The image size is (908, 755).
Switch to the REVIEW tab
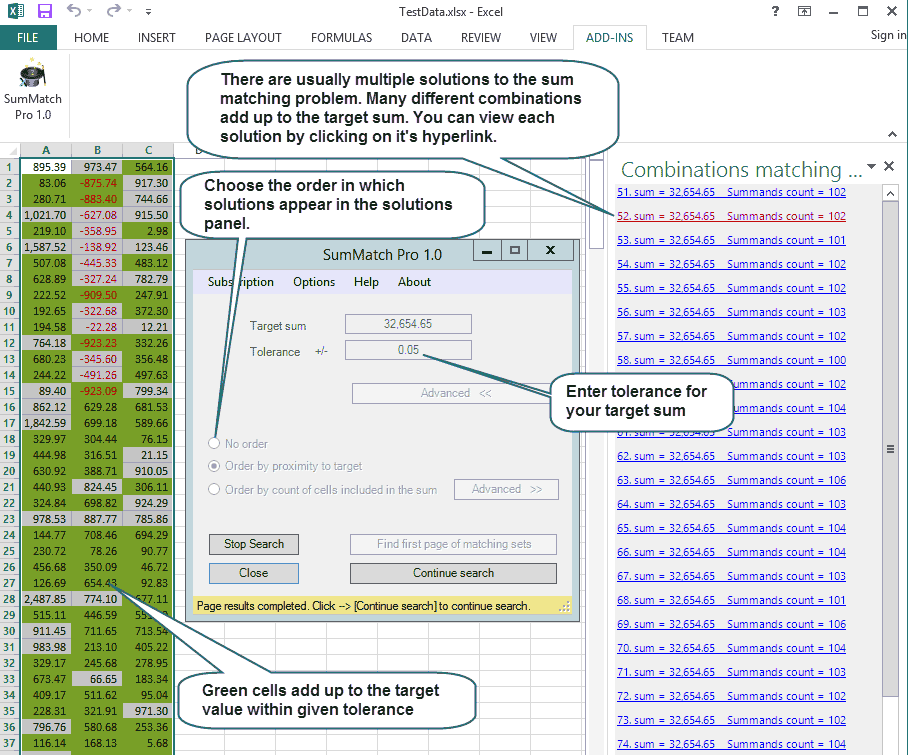pyautogui.click(x=481, y=38)
